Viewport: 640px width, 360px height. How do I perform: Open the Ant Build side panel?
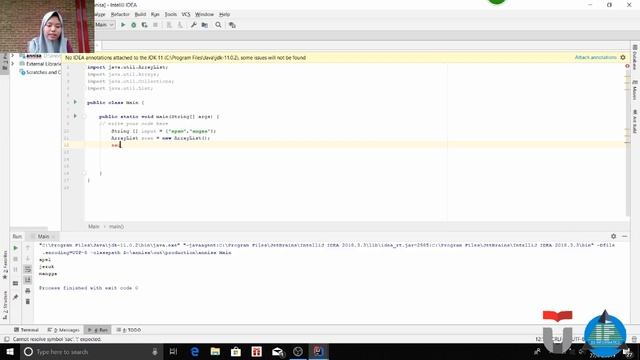[x=635, y=121]
